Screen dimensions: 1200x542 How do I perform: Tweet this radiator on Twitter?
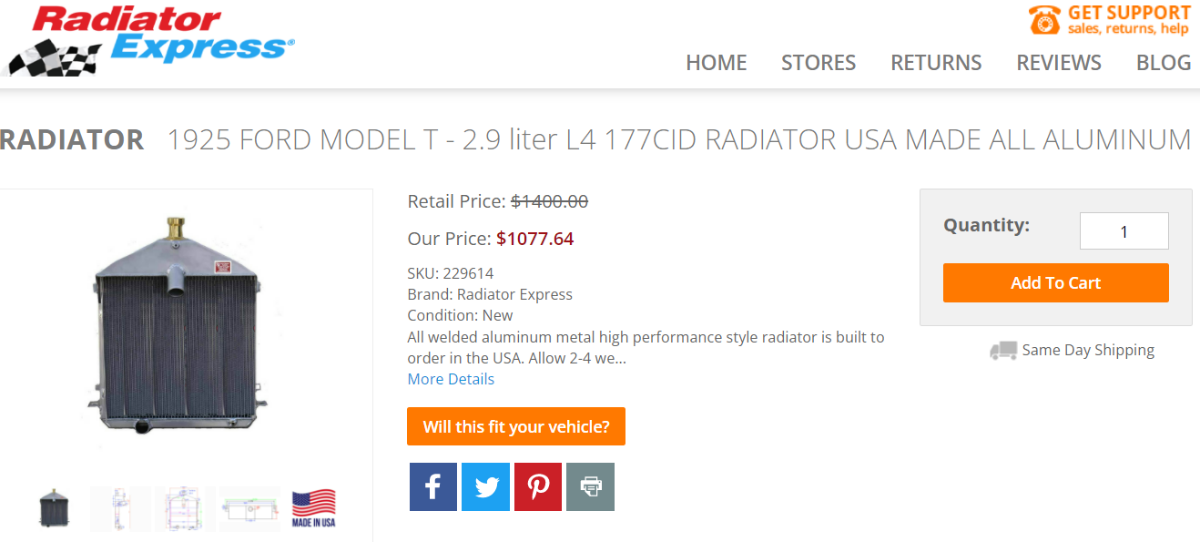(x=486, y=487)
